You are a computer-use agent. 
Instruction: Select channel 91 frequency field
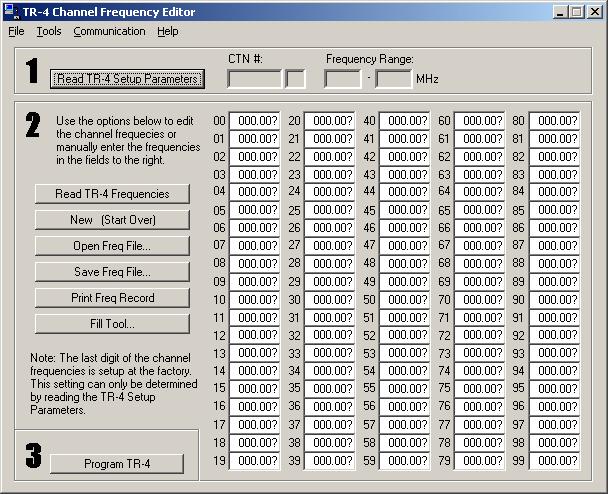[x=554, y=318]
